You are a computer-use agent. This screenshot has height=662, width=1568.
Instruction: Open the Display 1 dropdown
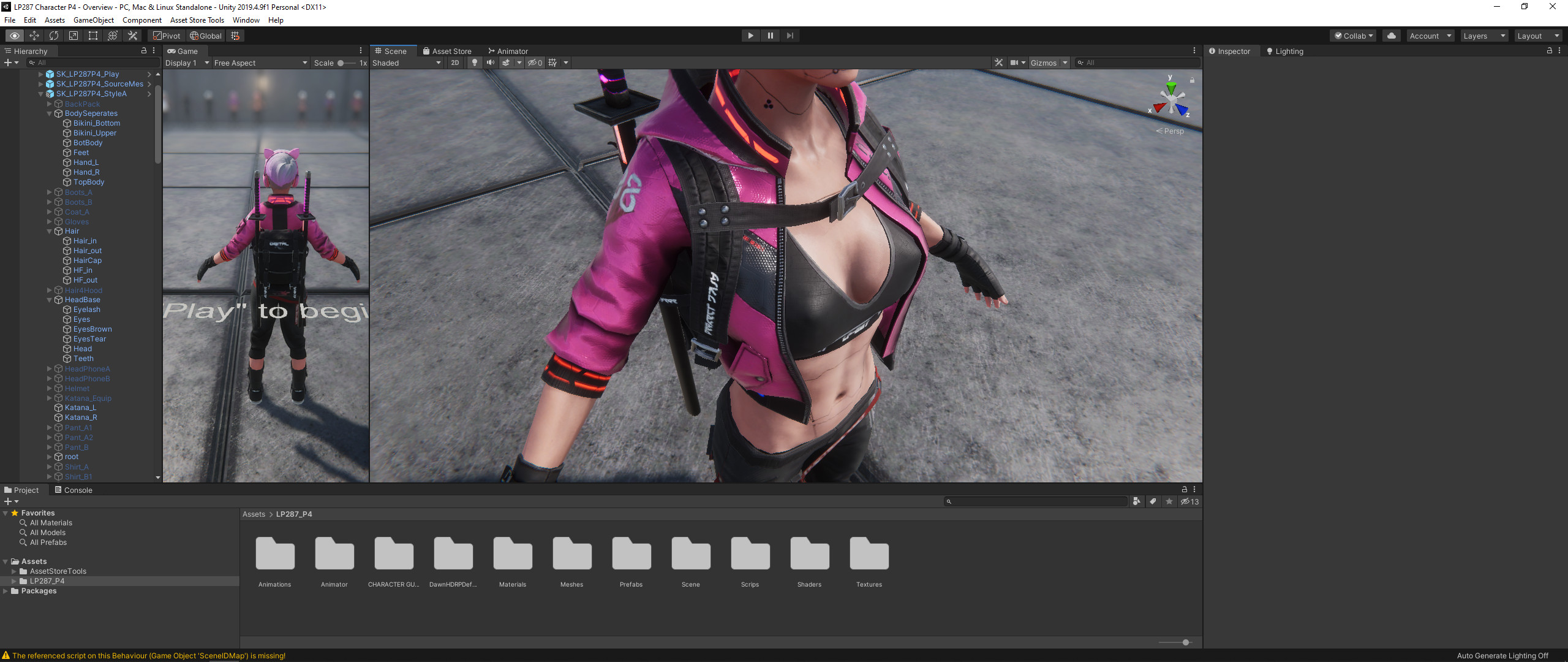pos(187,63)
